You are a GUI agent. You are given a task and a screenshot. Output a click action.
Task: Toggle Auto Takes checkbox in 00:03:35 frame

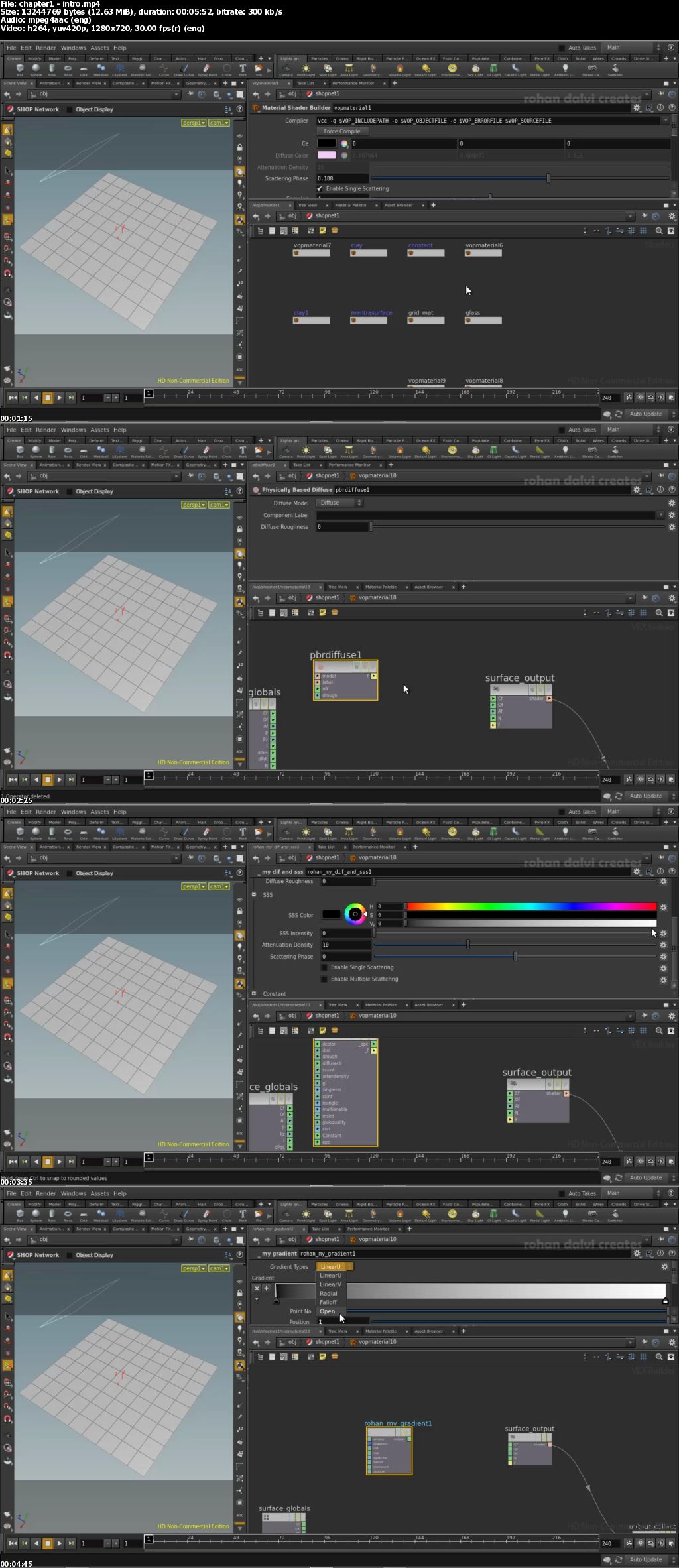pos(562,812)
